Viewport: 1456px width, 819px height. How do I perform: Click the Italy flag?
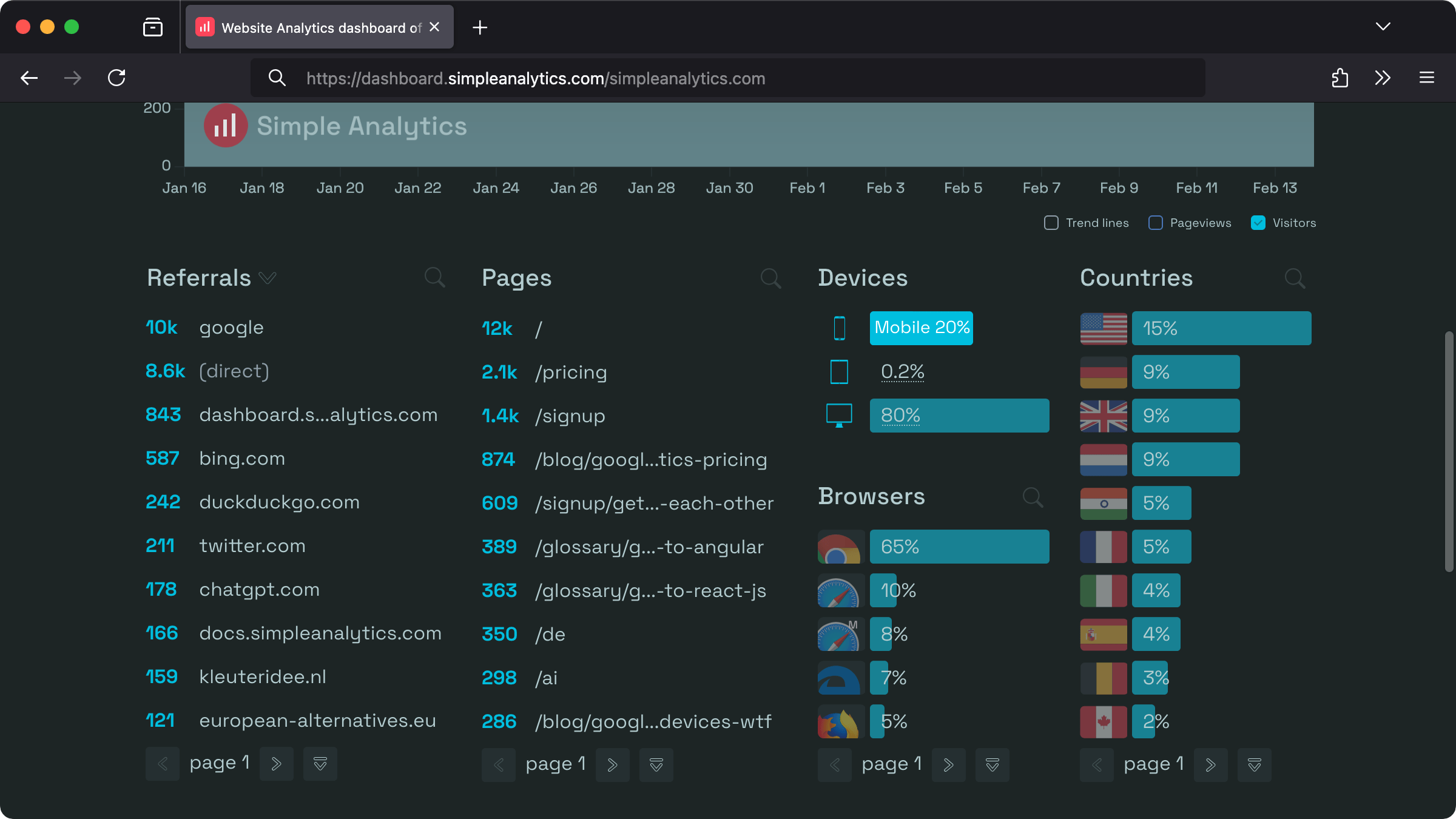click(x=1104, y=590)
